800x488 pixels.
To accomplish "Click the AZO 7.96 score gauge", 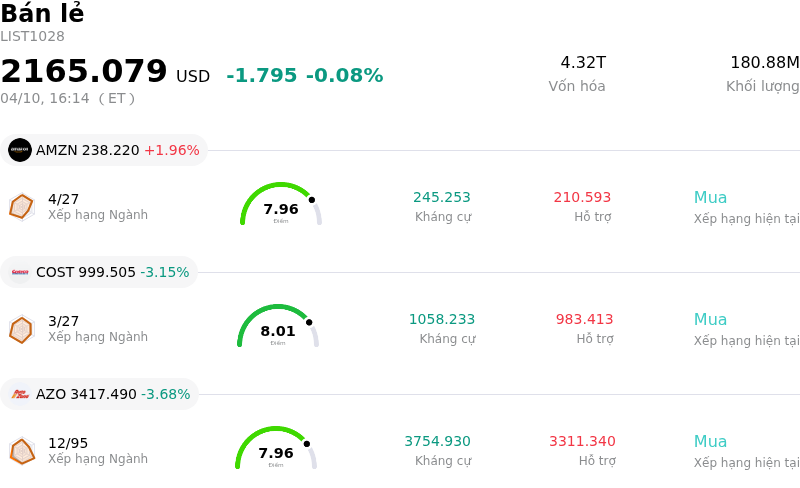I will 276,450.
